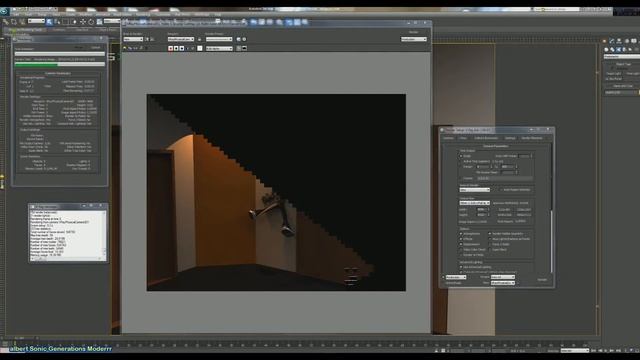Switch to the Render Elements tab
Screen dimensions: 640x360
[532, 138]
